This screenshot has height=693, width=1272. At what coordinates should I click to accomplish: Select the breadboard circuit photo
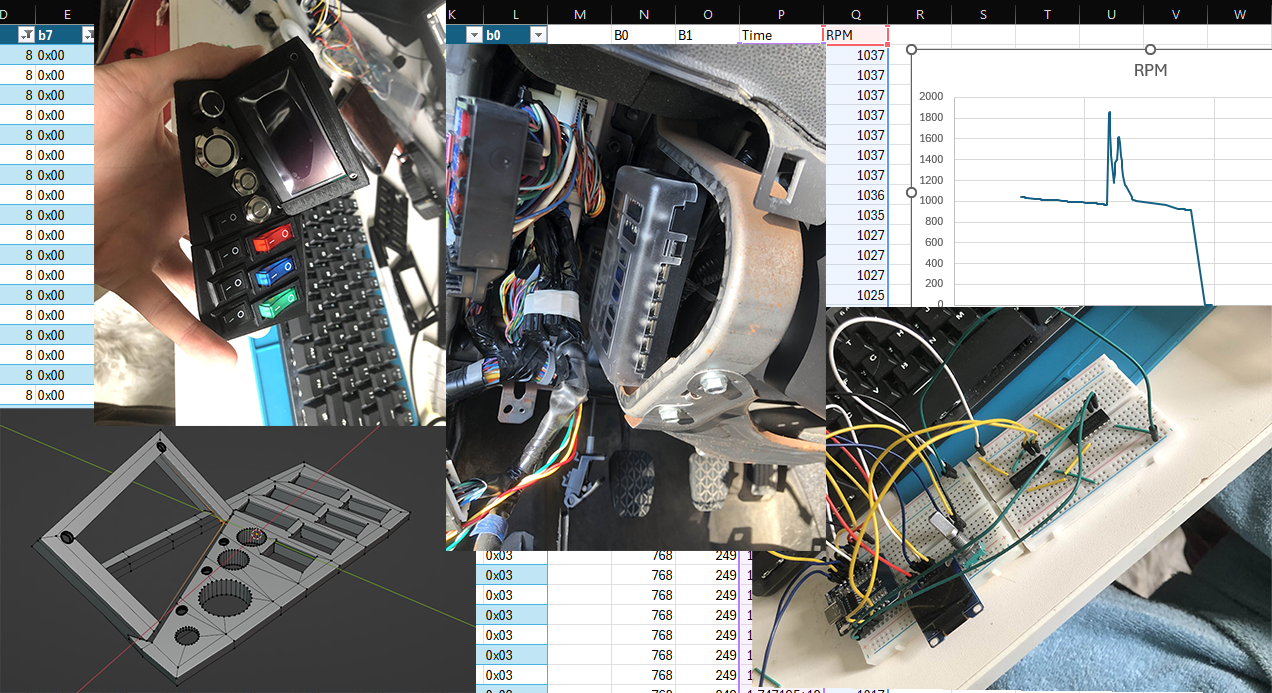point(1012,499)
